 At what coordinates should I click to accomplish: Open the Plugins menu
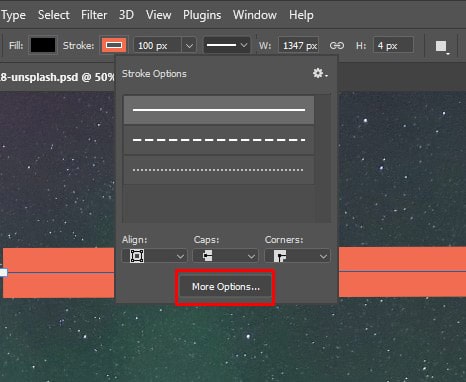(x=202, y=15)
